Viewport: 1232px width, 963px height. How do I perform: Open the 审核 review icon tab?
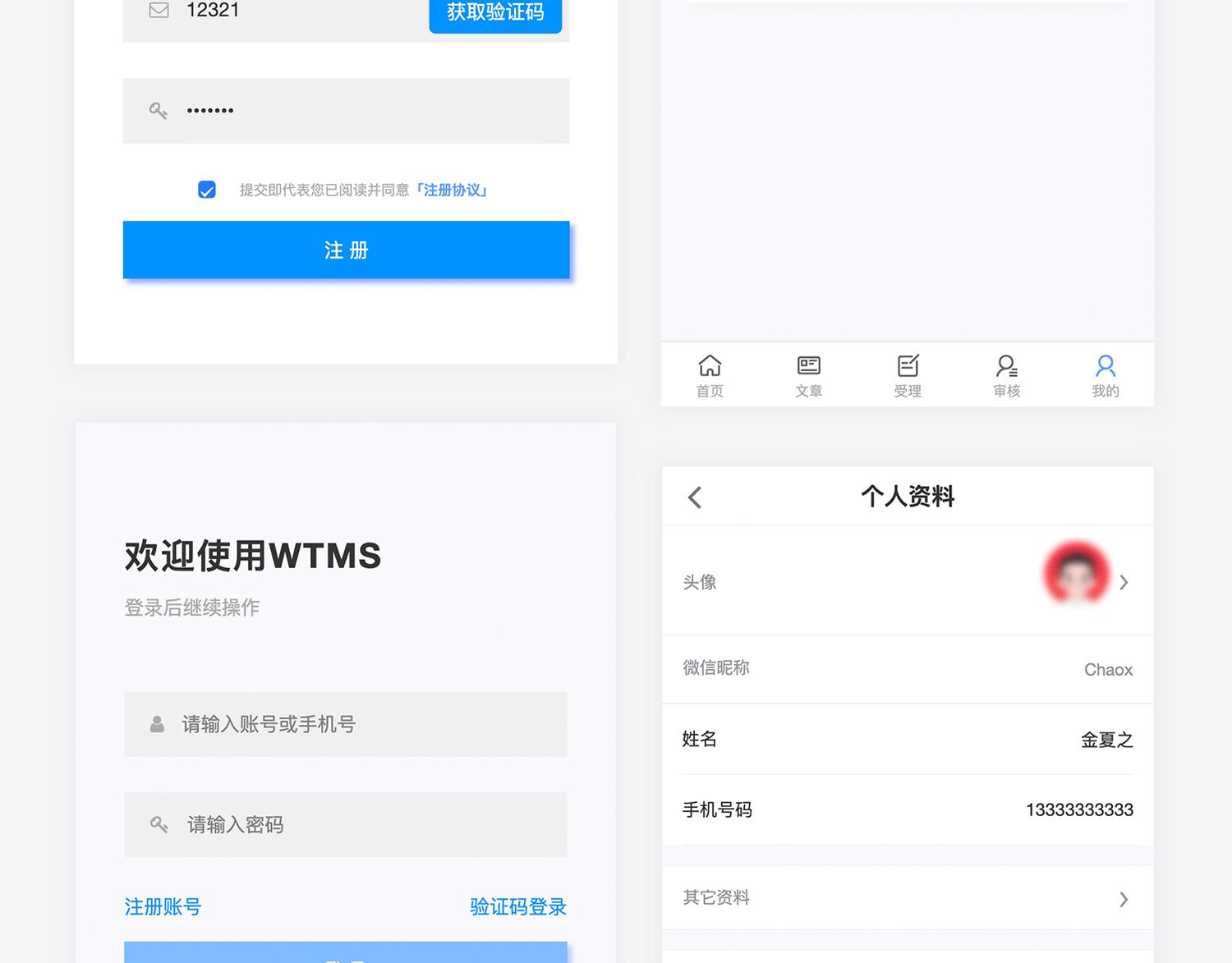click(1006, 365)
